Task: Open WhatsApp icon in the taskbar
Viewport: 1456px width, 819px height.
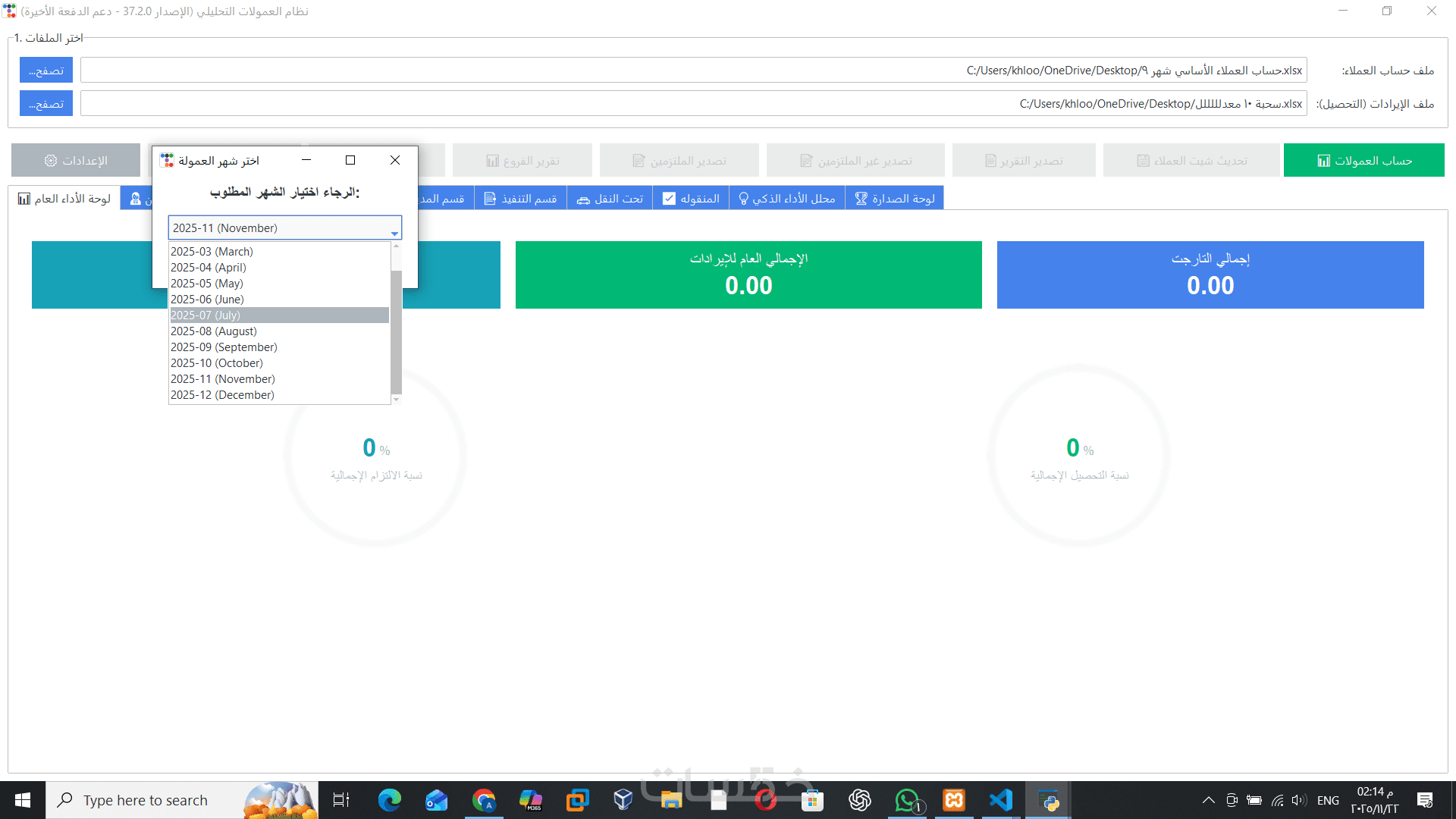Action: [x=907, y=800]
